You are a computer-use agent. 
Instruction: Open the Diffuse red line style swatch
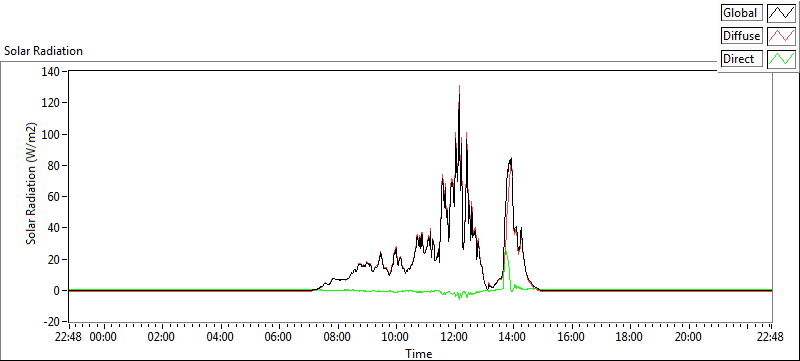(x=782, y=36)
